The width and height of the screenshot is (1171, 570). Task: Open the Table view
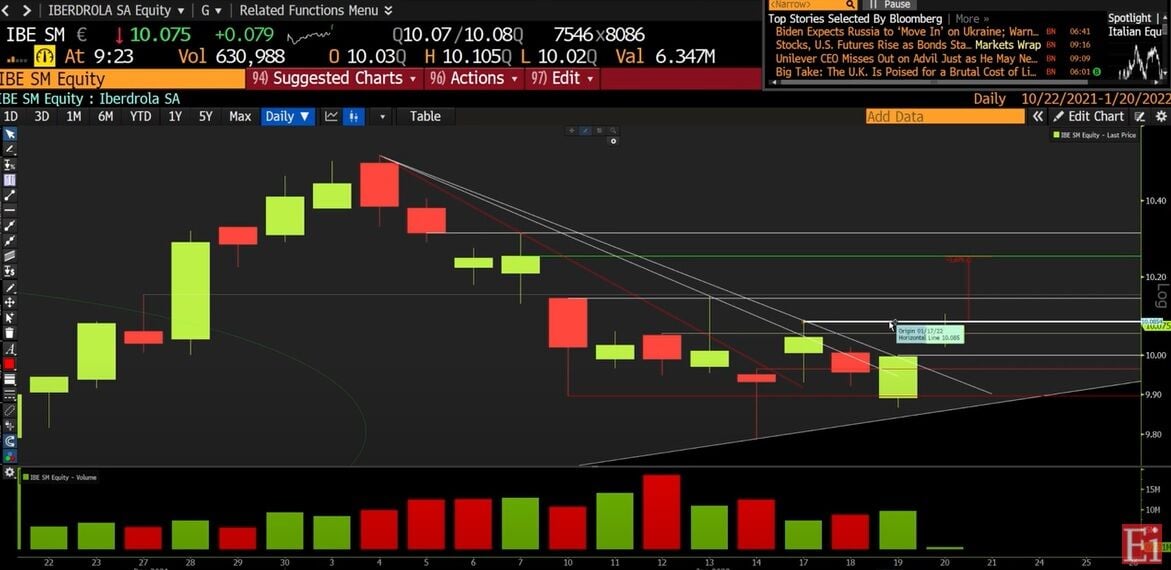click(x=425, y=117)
